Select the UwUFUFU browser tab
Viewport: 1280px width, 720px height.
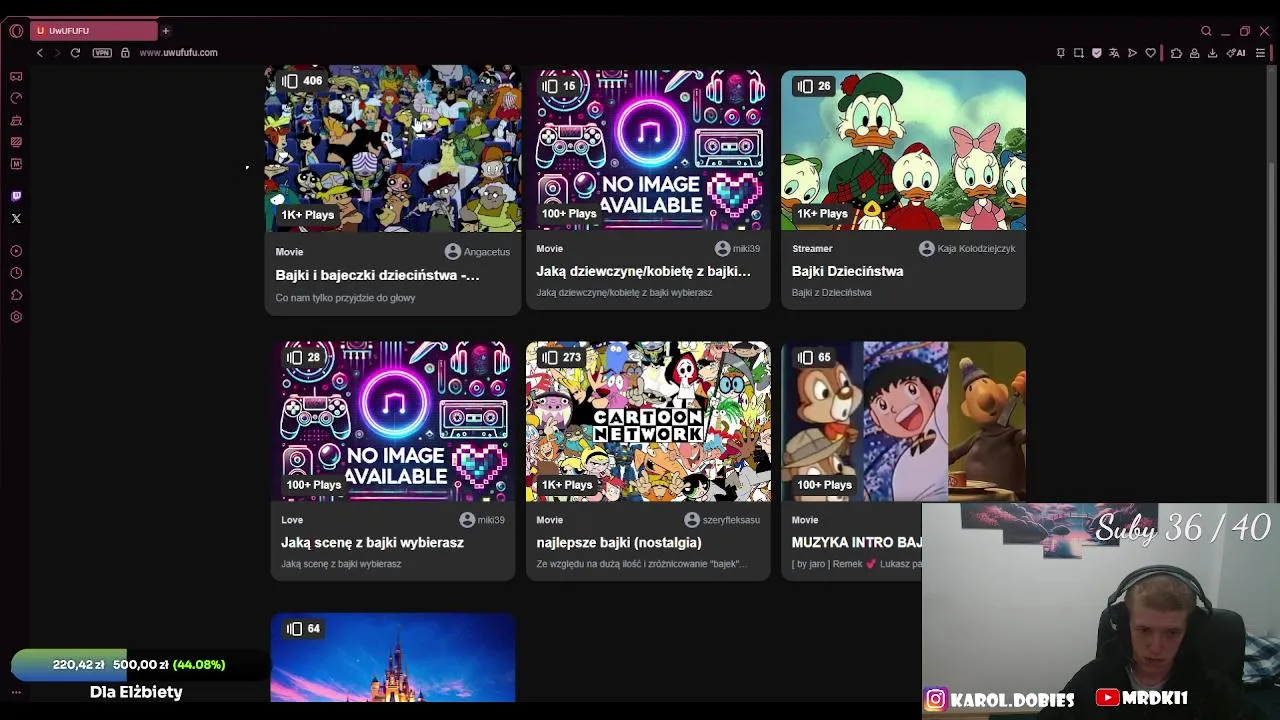[94, 31]
